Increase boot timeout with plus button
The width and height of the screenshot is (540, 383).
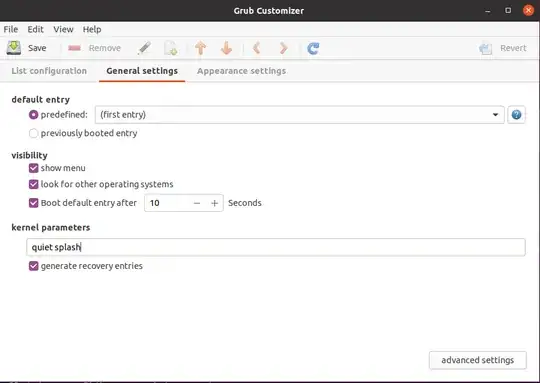point(214,203)
